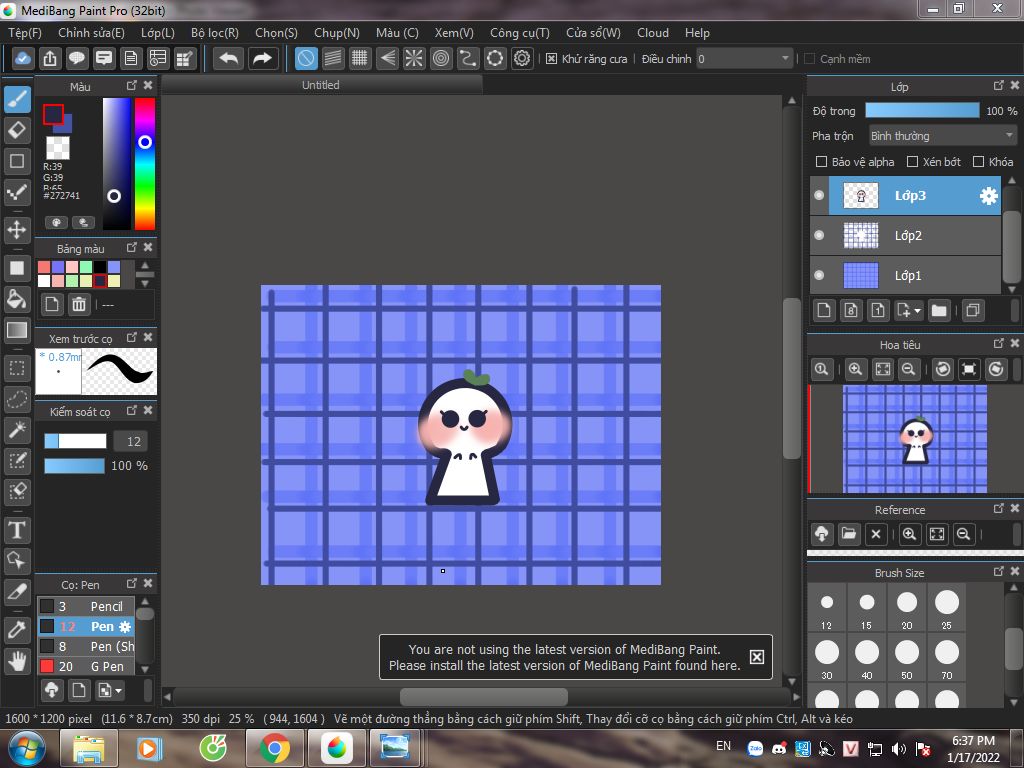Add a new layer folder
Image resolution: width=1024 pixels, height=768 pixels.
[x=939, y=311]
